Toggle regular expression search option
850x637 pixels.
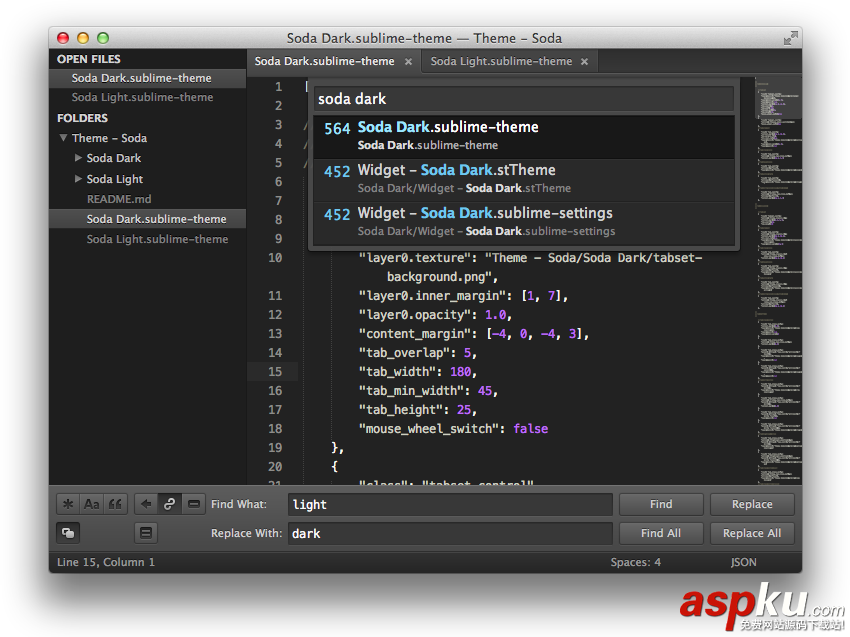click(68, 504)
